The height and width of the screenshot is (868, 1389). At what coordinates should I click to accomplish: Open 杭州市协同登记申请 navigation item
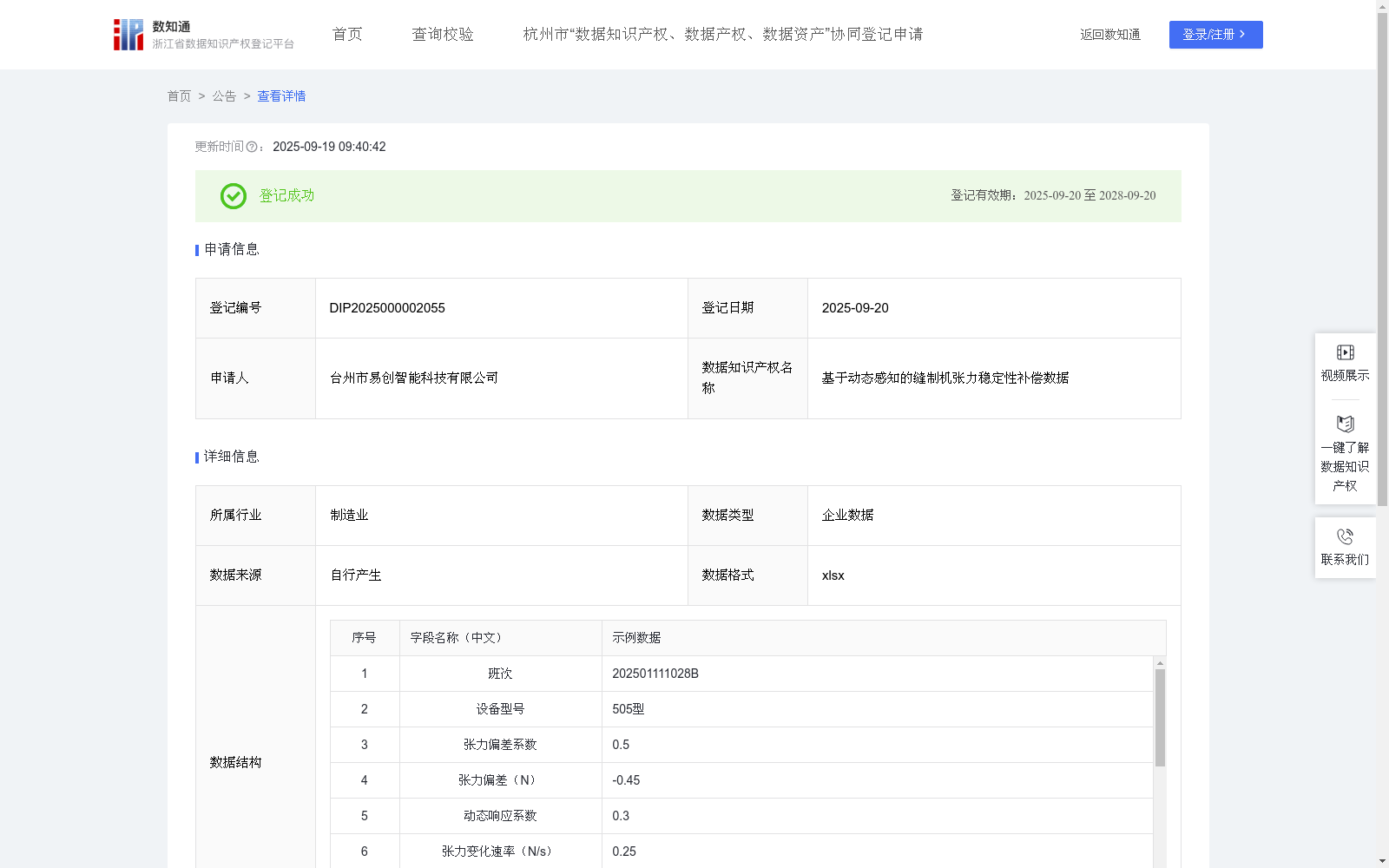click(x=722, y=35)
